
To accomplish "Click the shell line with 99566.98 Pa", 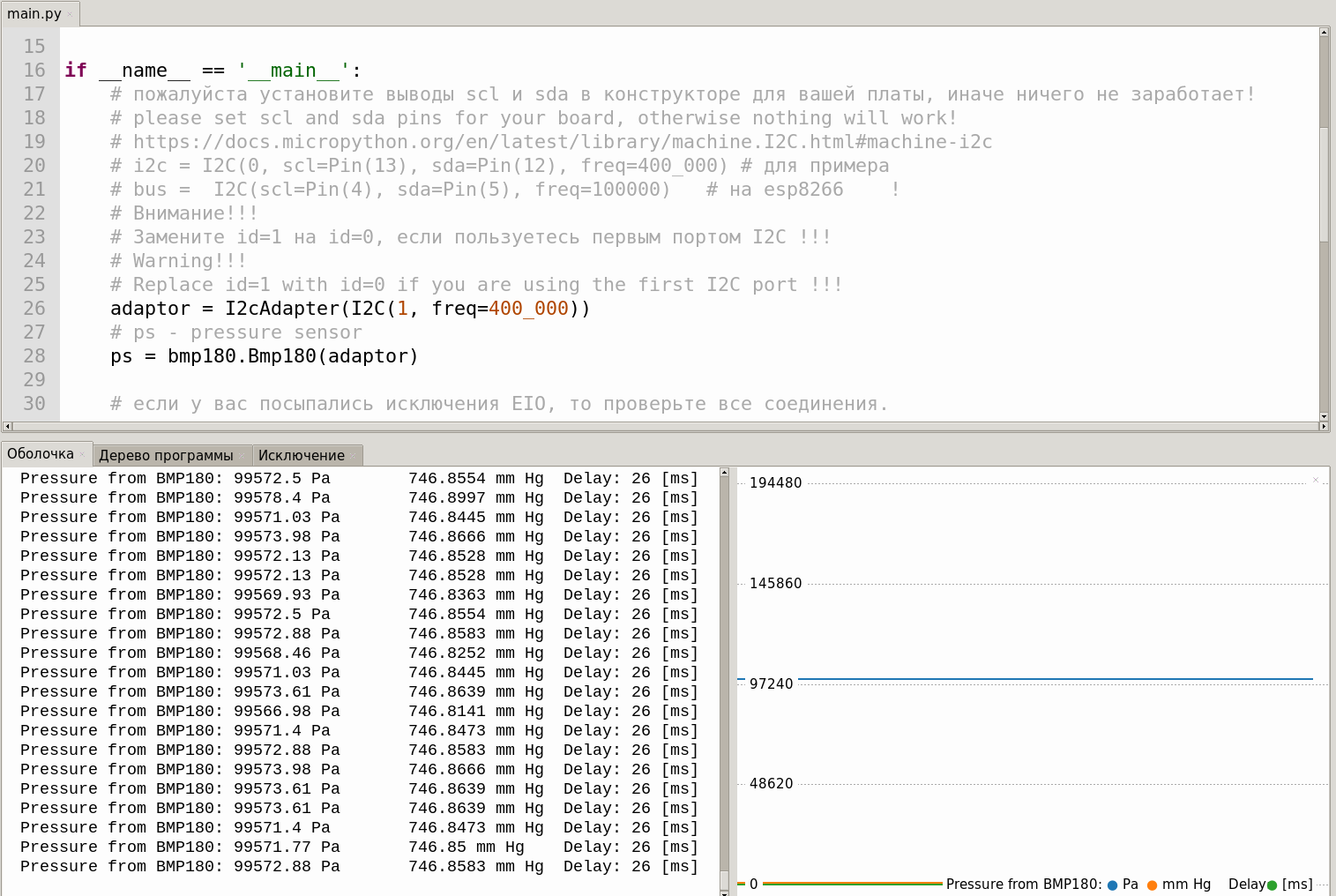I will [359, 711].
